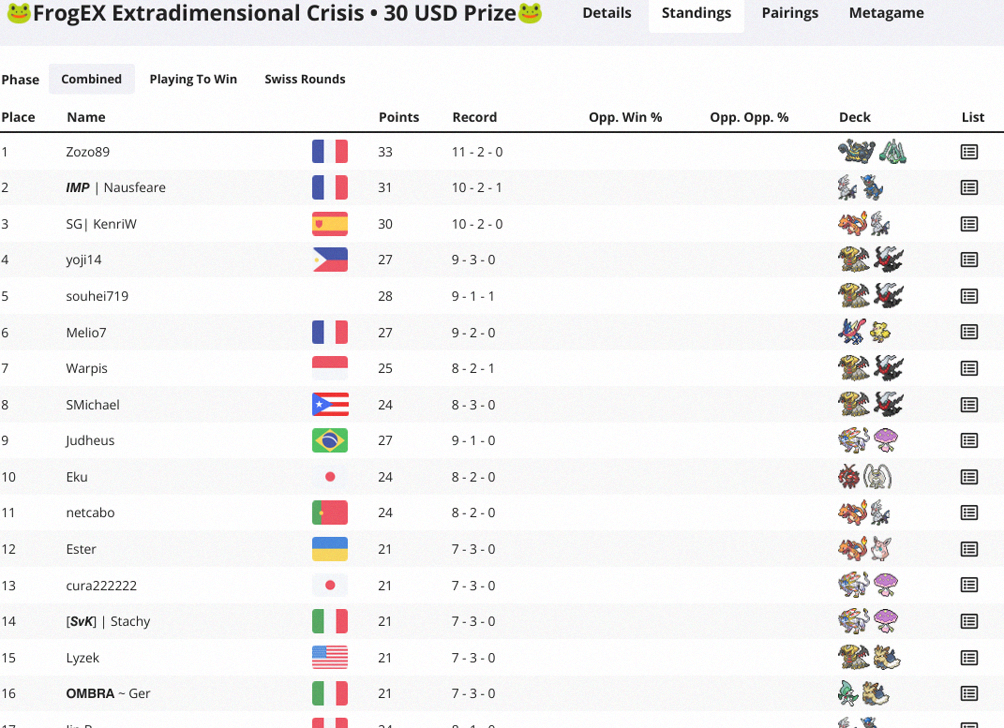
Task: Open KenriW's deck list icon
Action: click(x=969, y=224)
